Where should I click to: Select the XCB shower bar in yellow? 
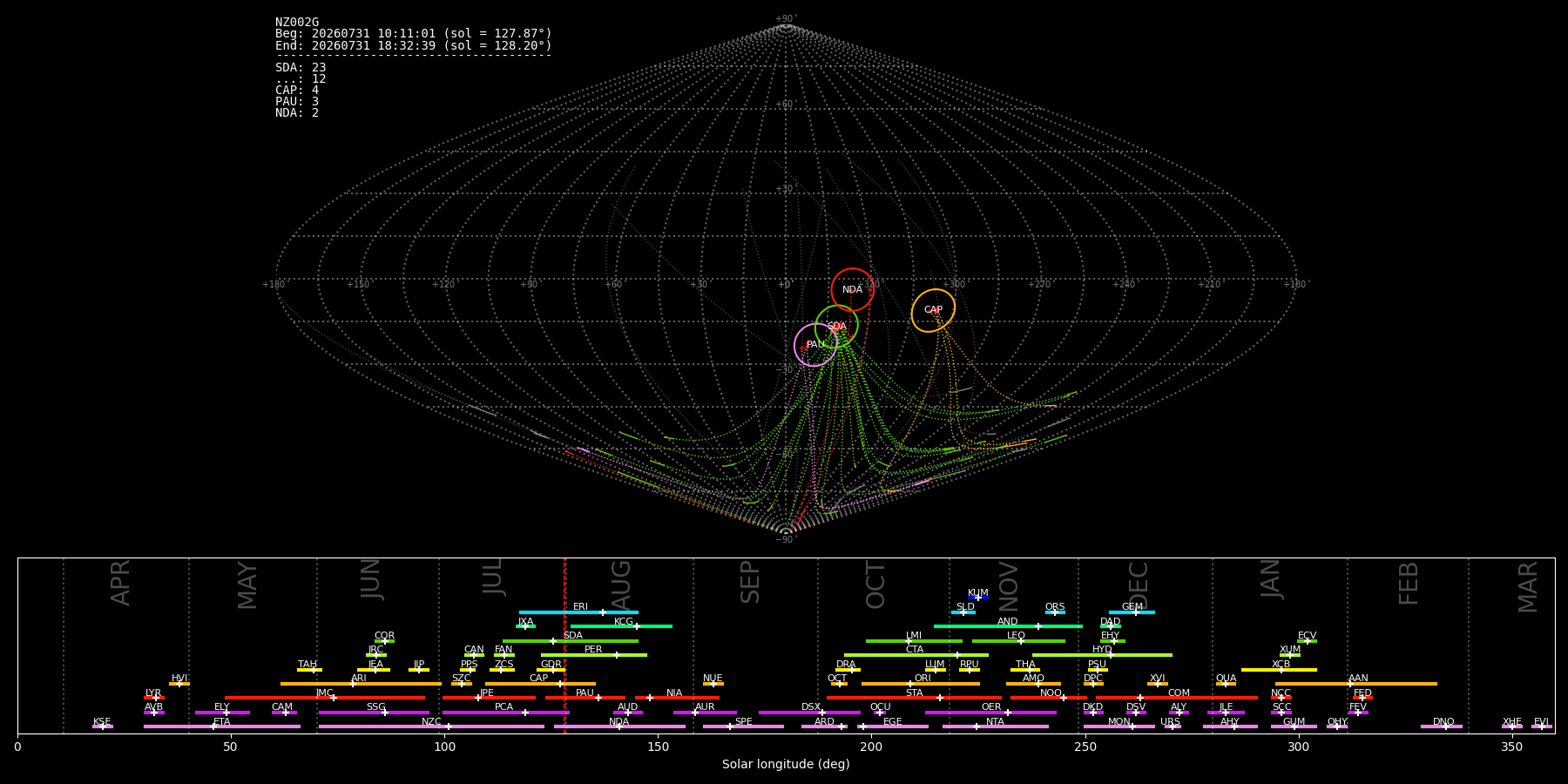tap(1279, 670)
